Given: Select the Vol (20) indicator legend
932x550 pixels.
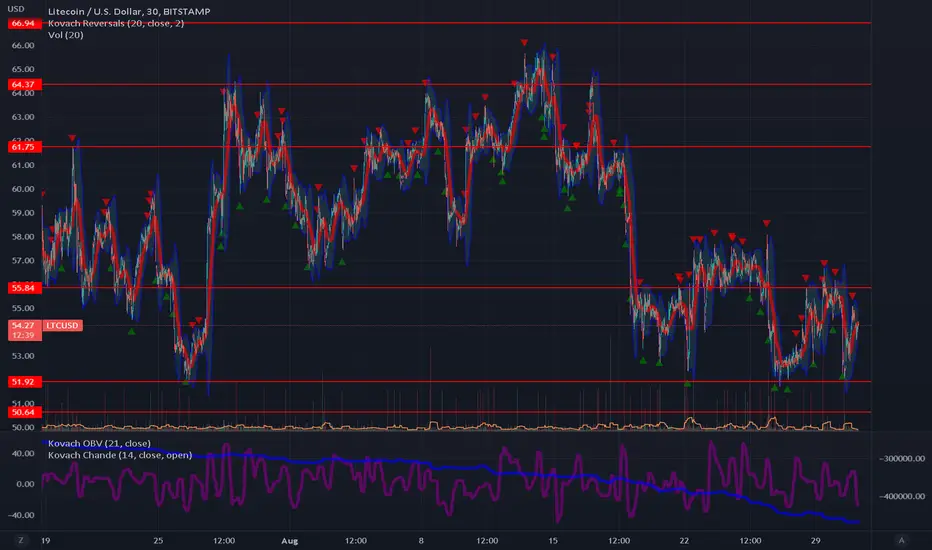Looking at the screenshot, I should (65, 35).
